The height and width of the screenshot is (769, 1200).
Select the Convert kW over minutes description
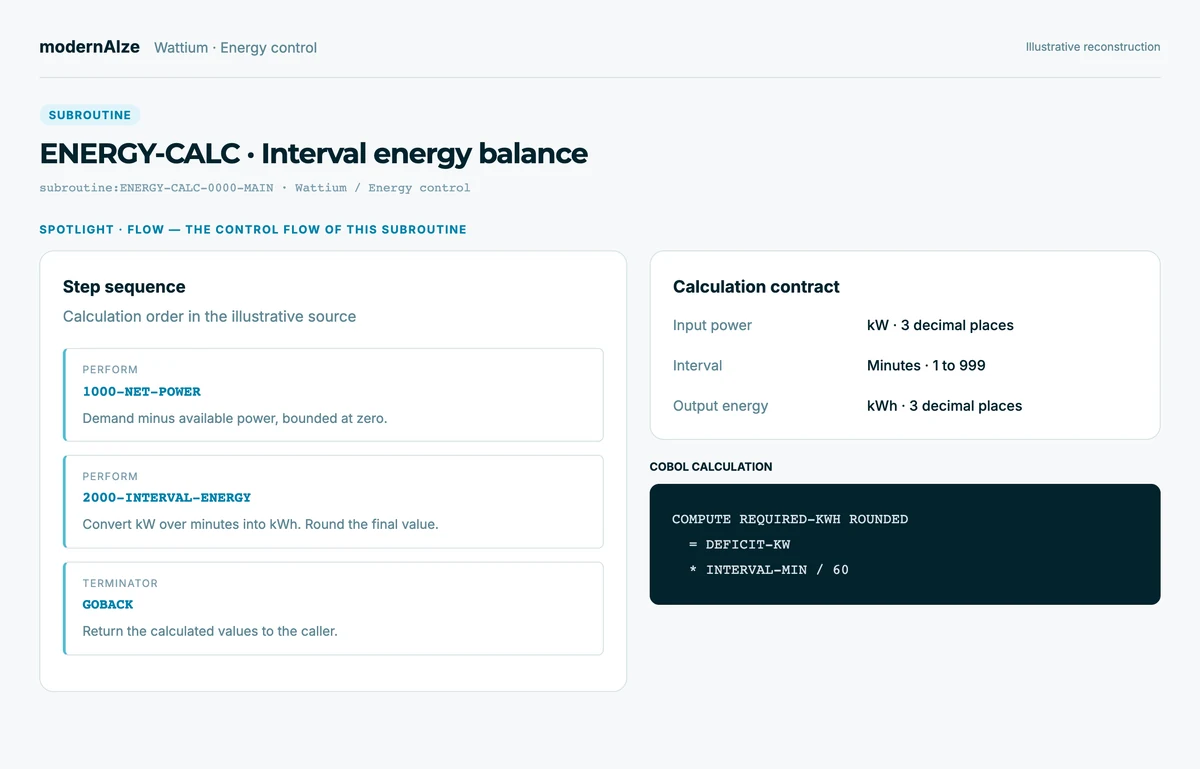[x=260, y=524]
